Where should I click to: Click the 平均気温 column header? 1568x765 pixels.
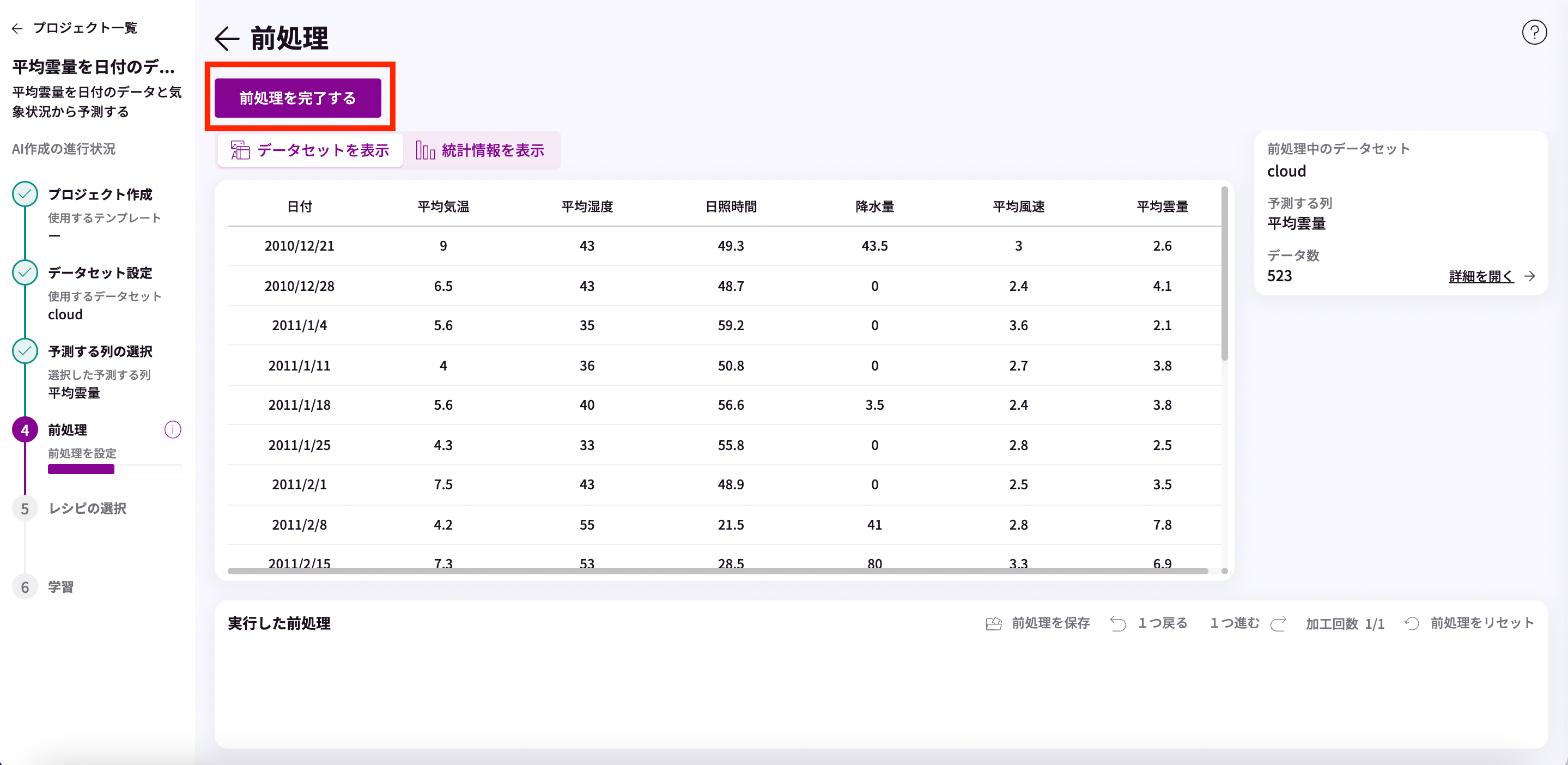click(443, 207)
